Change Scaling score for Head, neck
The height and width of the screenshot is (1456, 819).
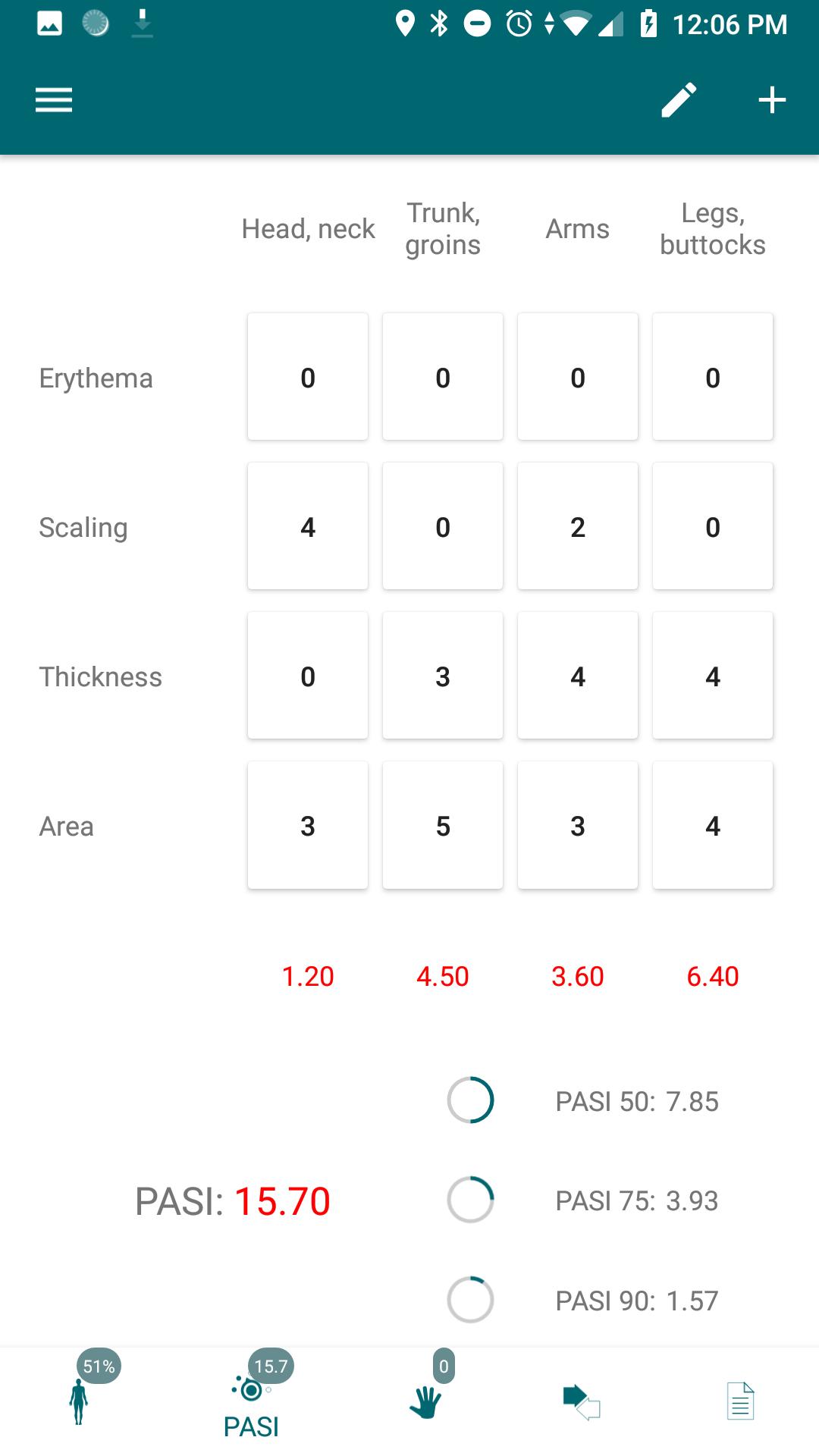pos(308,526)
